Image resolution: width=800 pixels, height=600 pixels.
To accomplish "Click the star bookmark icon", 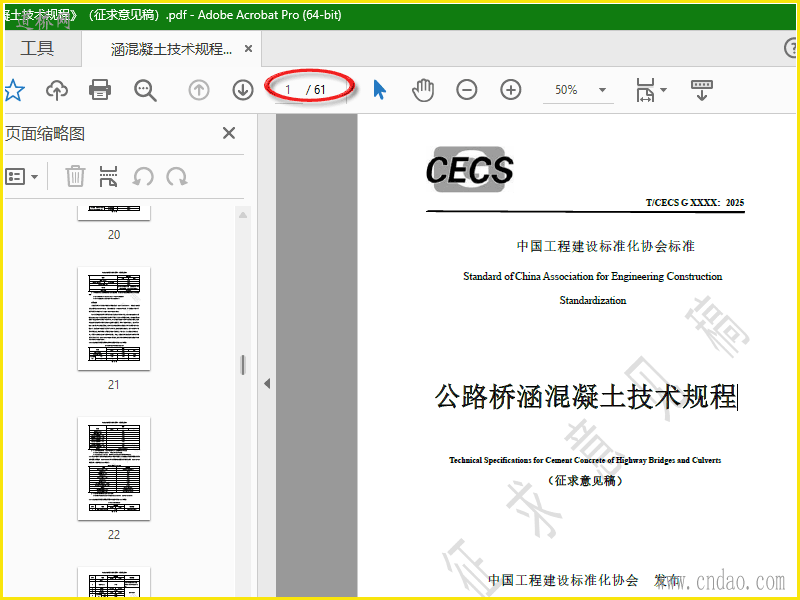I will [14, 90].
